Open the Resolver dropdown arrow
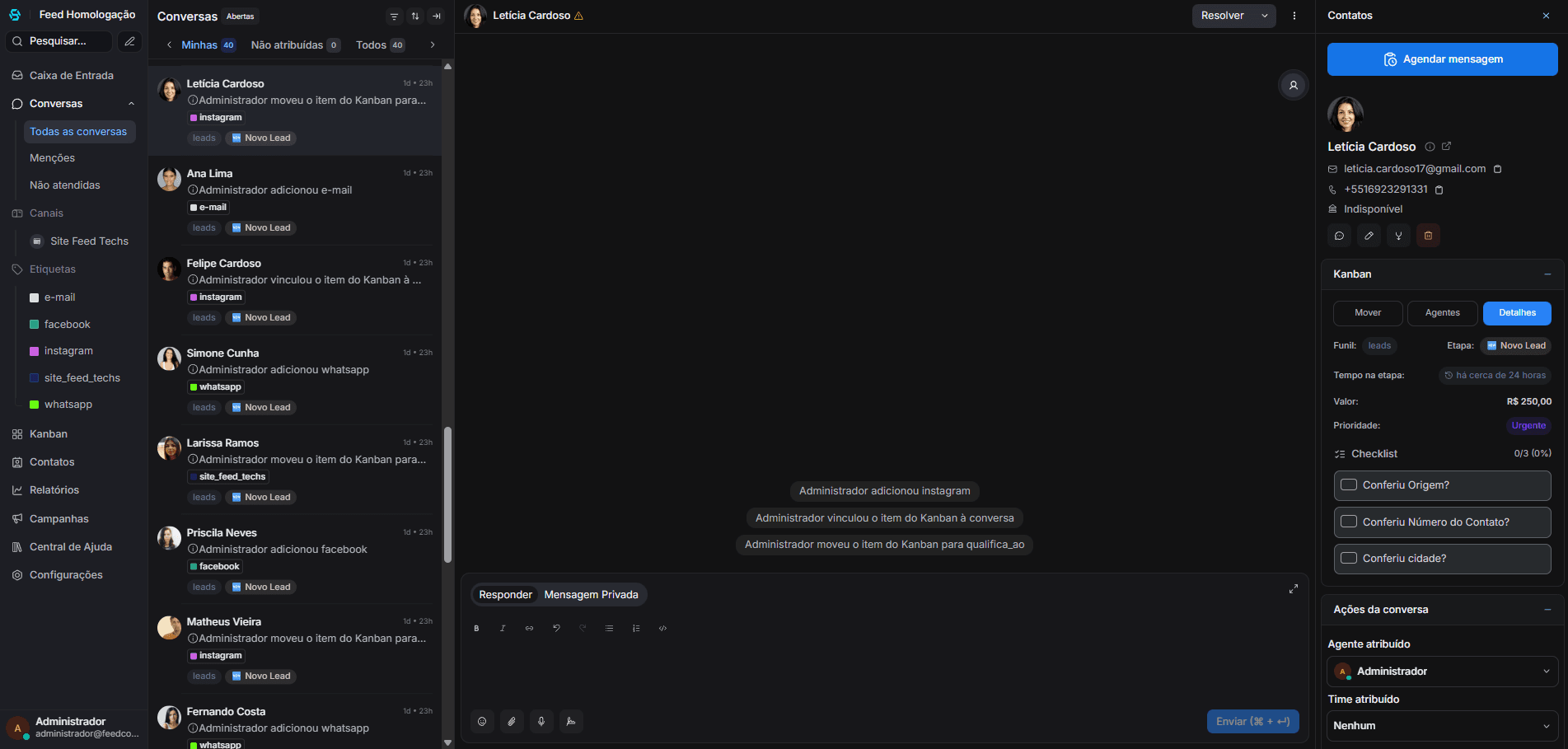 point(1265,16)
